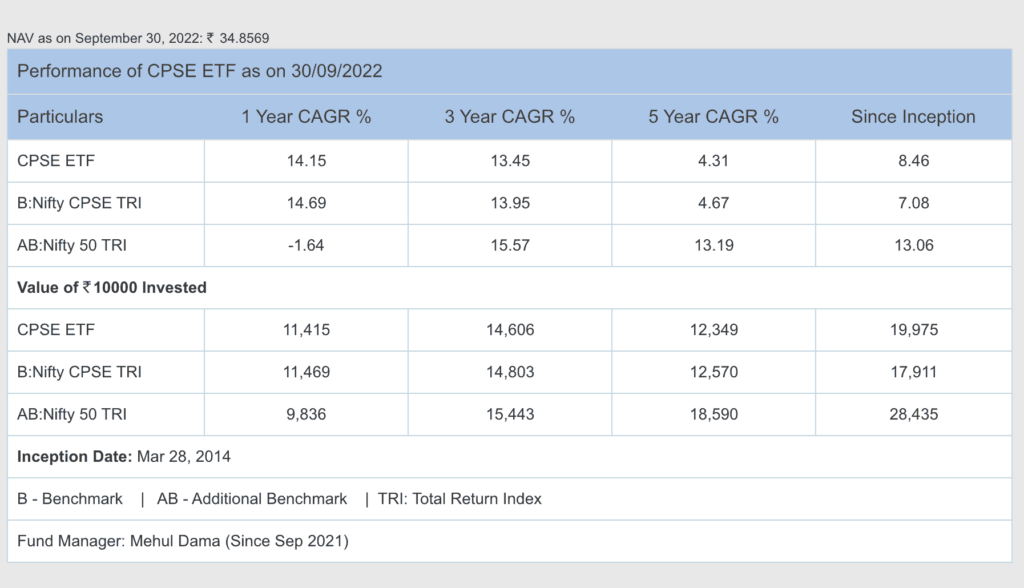Click the B:Nifty CPSE TRI value 14.69
The height and width of the screenshot is (588, 1024).
point(306,203)
